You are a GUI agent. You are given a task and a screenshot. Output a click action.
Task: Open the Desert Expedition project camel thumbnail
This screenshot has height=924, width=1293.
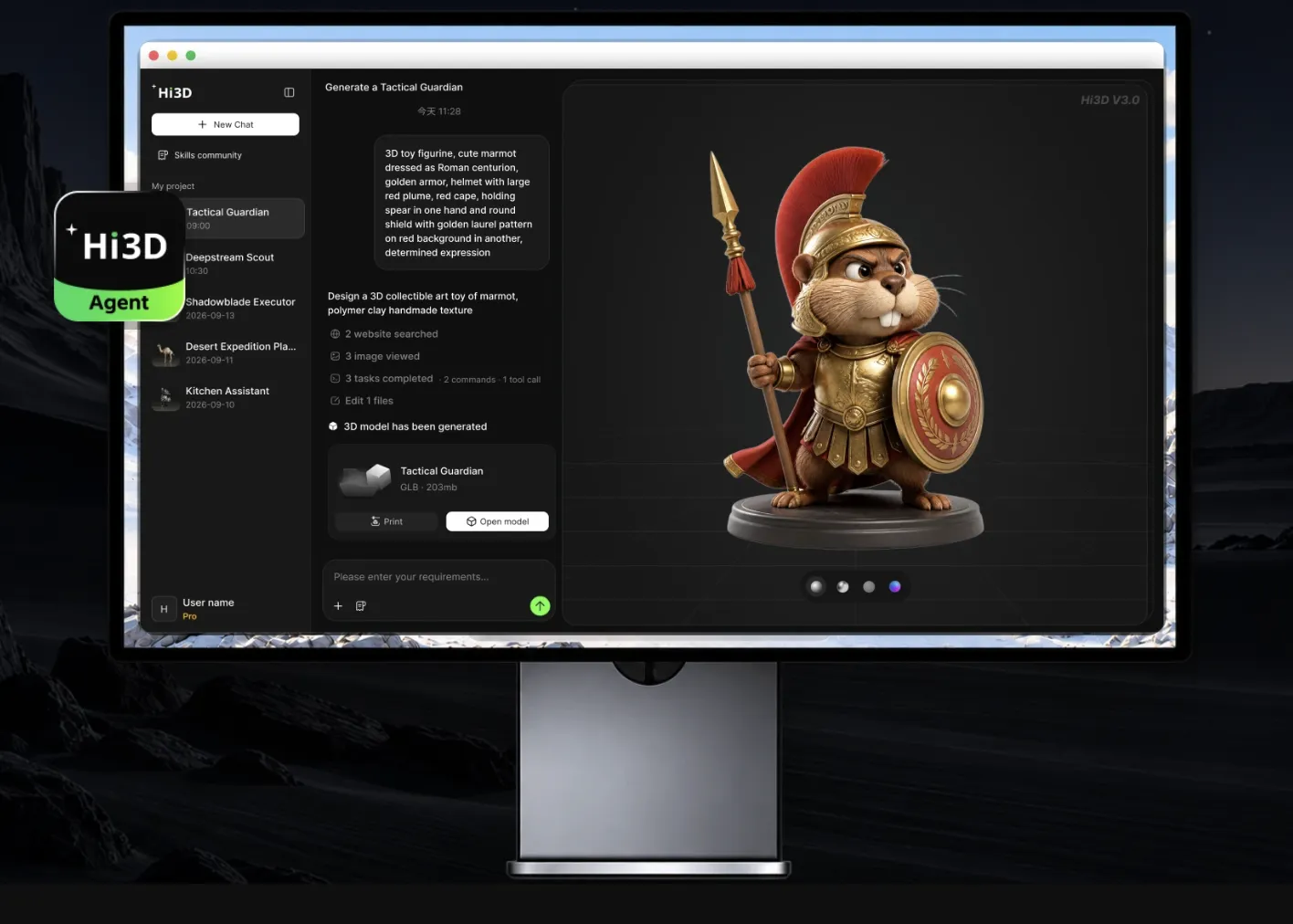[165, 352]
